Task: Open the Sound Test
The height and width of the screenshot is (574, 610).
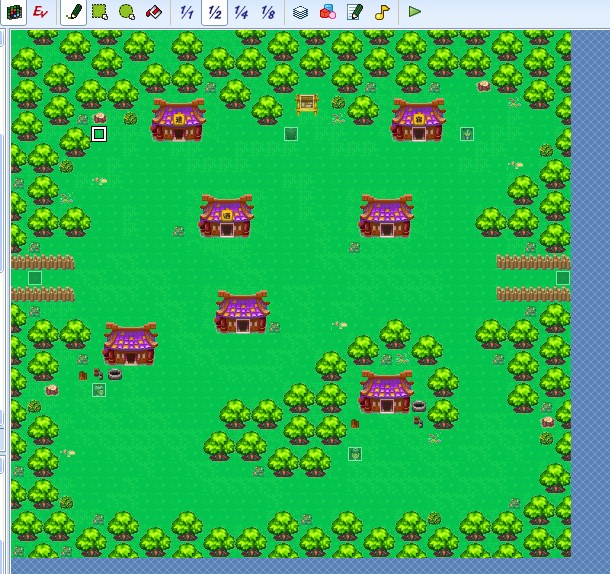Action: [382, 12]
